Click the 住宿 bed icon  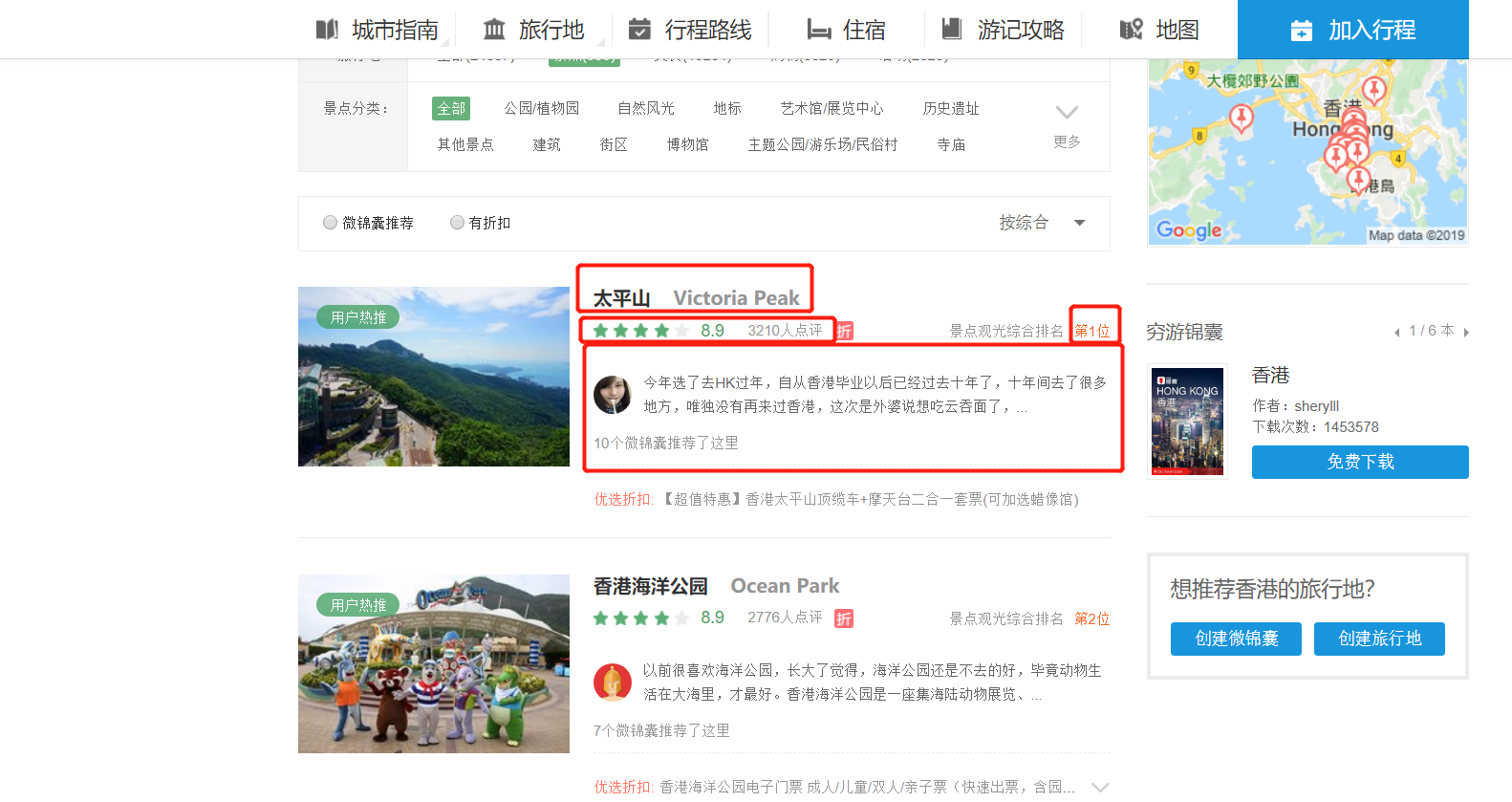click(819, 30)
